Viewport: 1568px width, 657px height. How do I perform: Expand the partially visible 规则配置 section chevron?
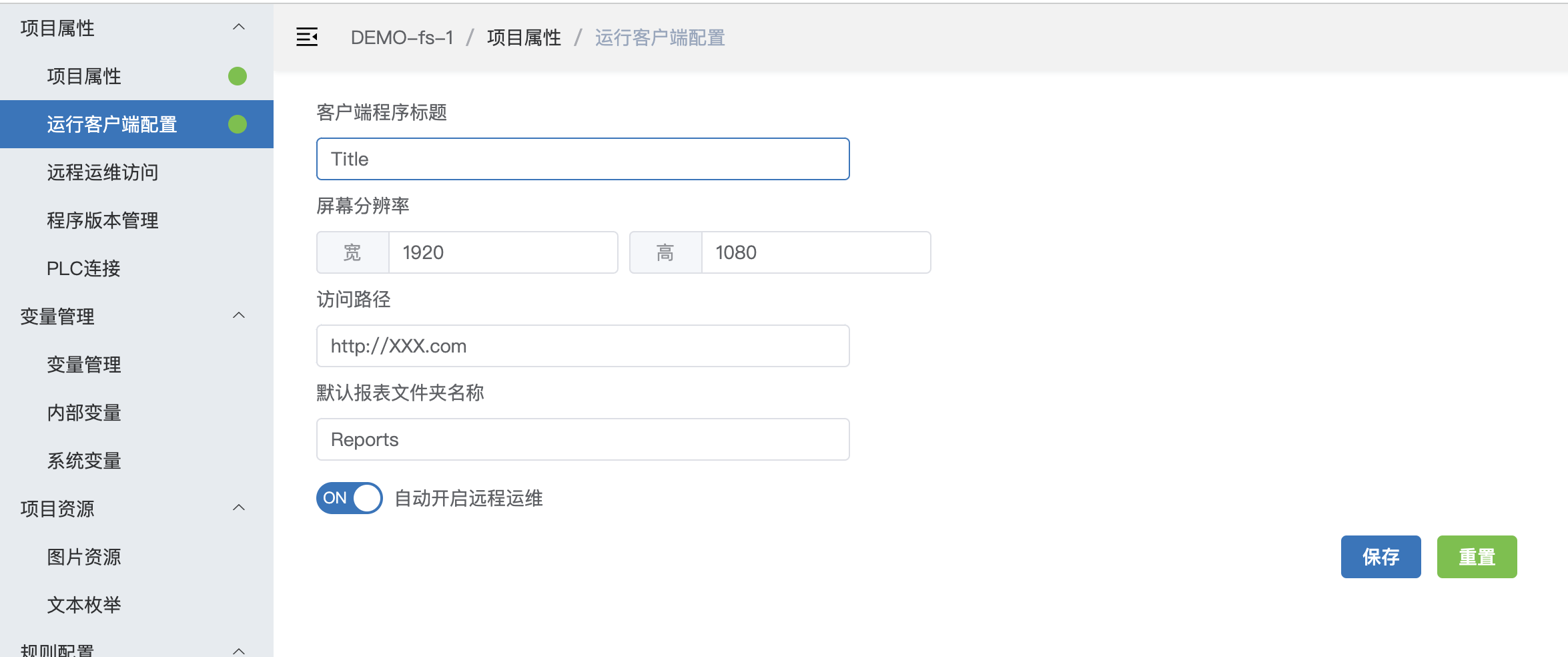(x=239, y=650)
